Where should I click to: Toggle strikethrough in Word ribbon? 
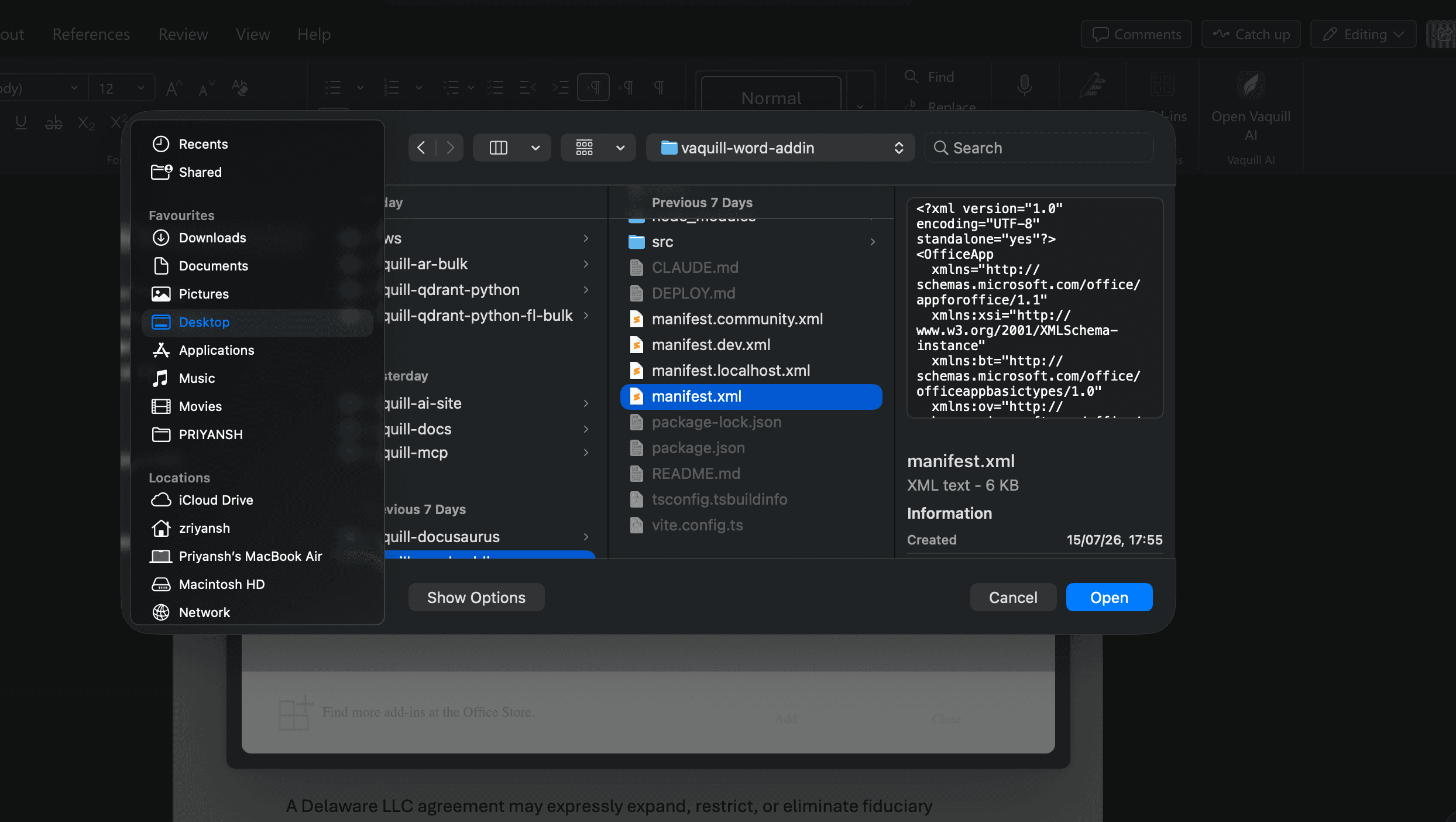click(54, 122)
